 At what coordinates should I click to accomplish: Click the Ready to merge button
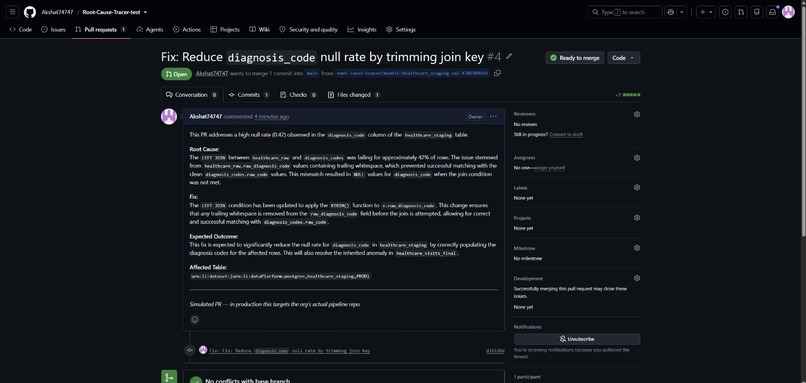pyautogui.click(x=574, y=58)
